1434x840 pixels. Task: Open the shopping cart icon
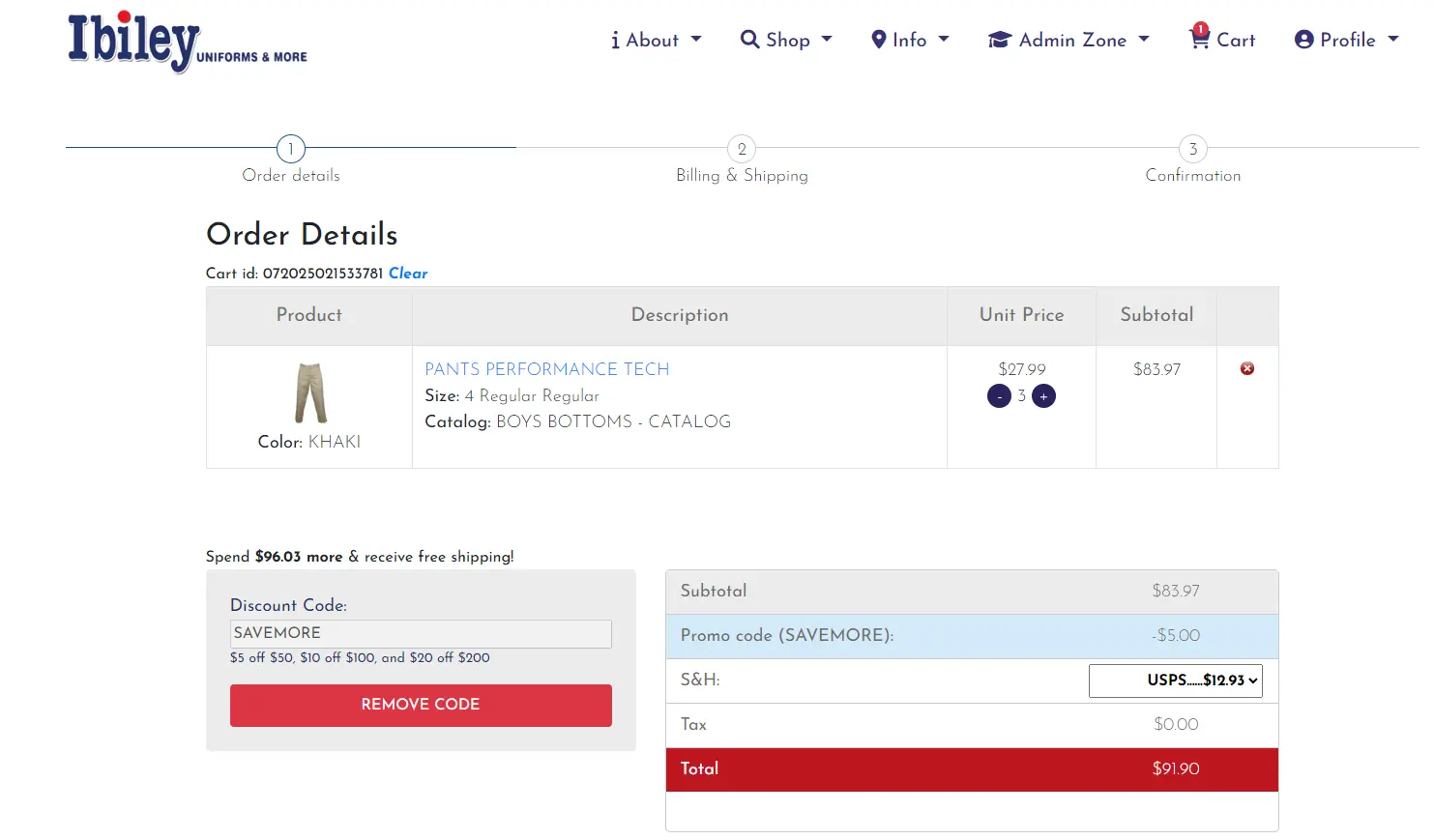[1199, 39]
